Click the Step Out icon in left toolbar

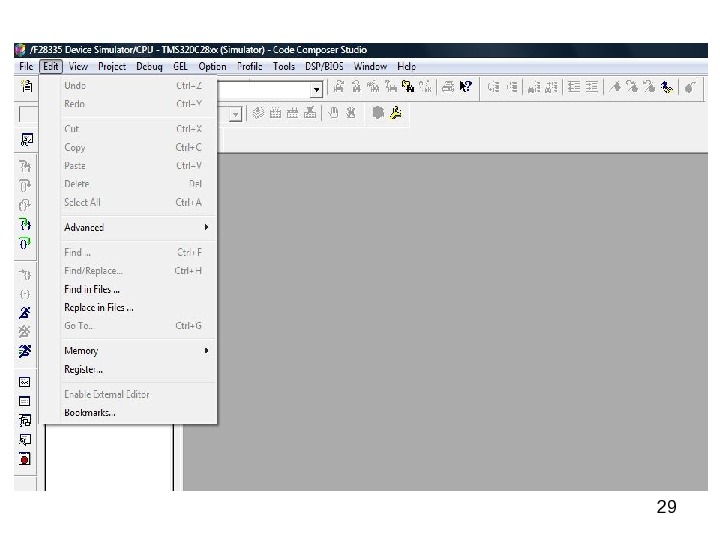25,205
